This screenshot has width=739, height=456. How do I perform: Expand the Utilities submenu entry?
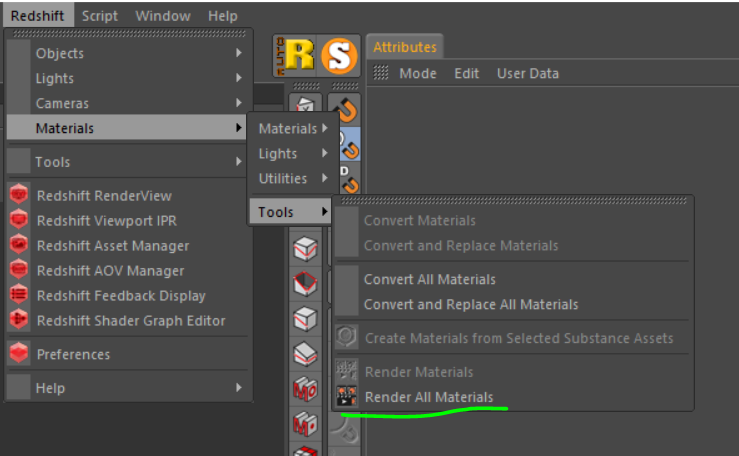(x=292, y=179)
